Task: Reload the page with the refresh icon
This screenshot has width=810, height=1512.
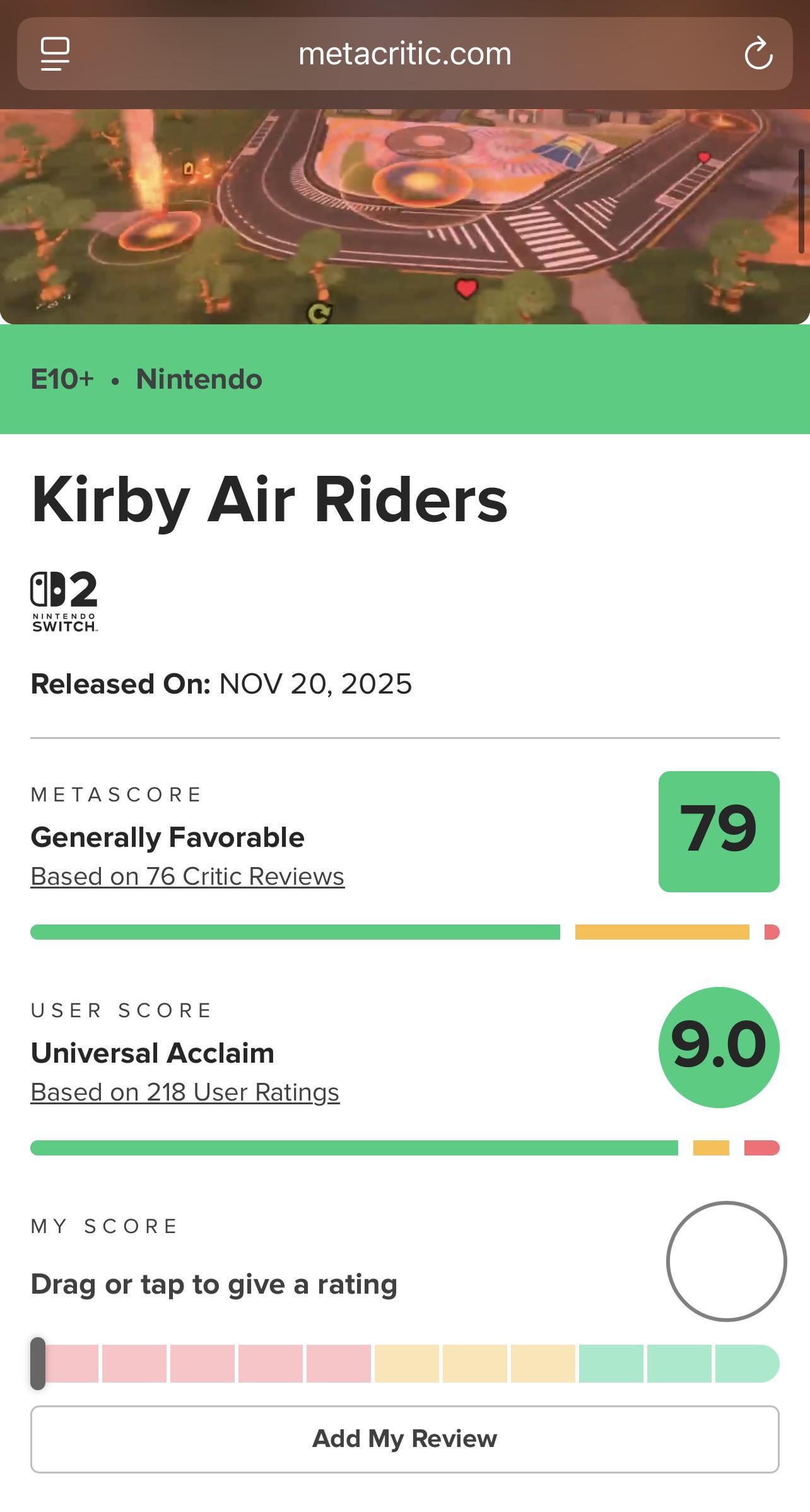Action: tap(758, 54)
